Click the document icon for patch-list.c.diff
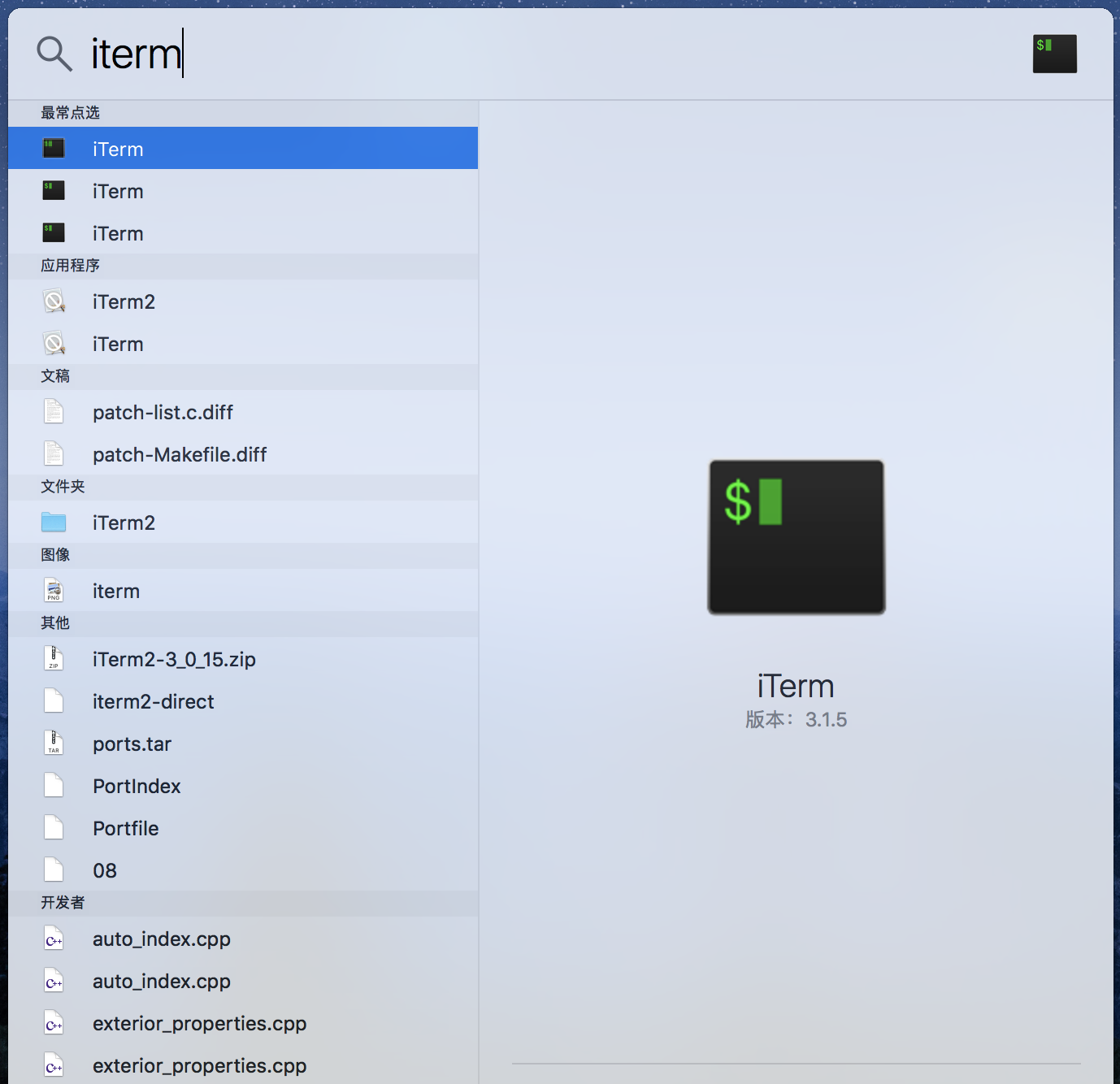1120x1084 pixels. tap(54, 412)
